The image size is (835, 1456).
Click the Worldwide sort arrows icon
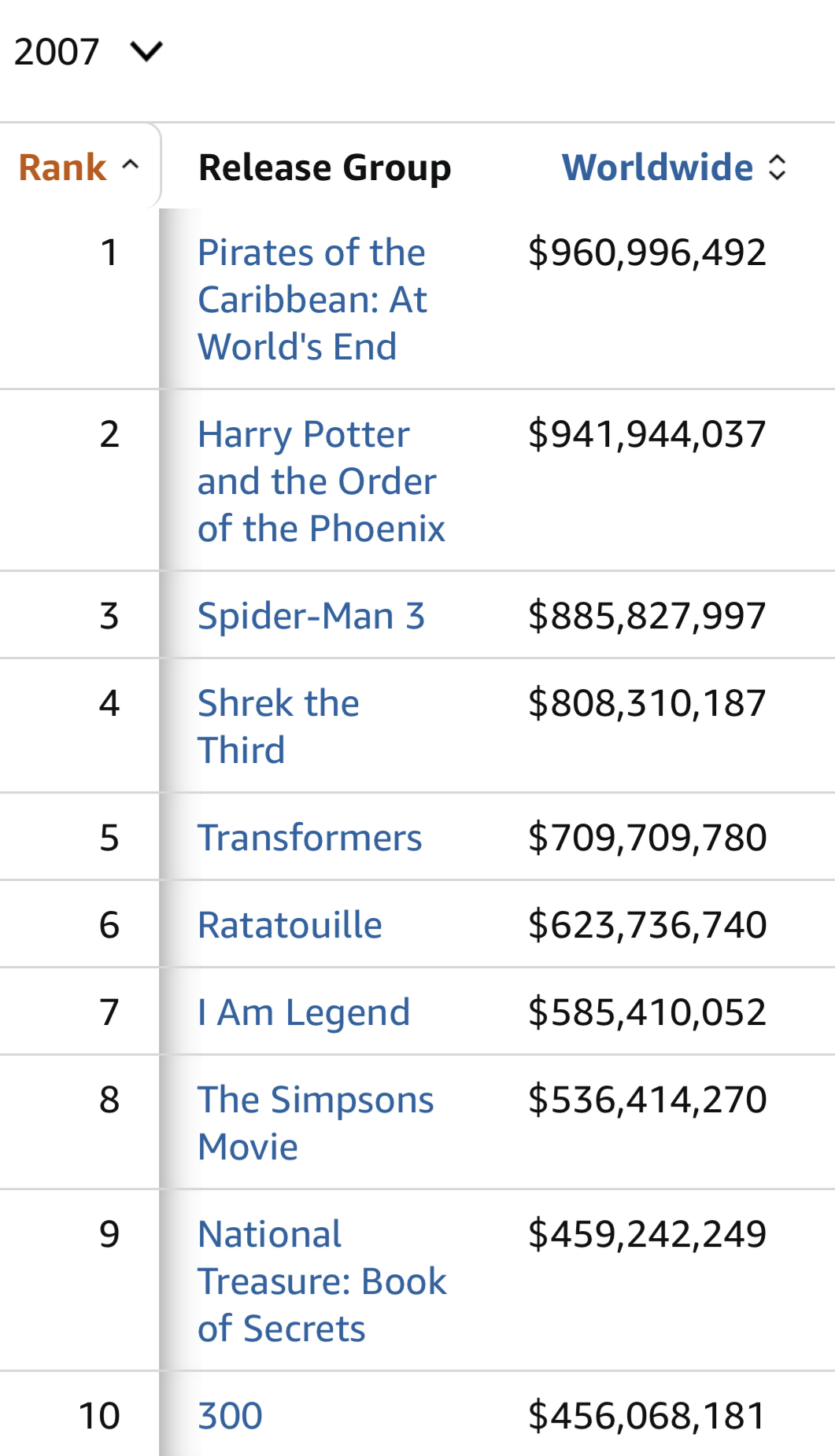click(x=777, y=168)
